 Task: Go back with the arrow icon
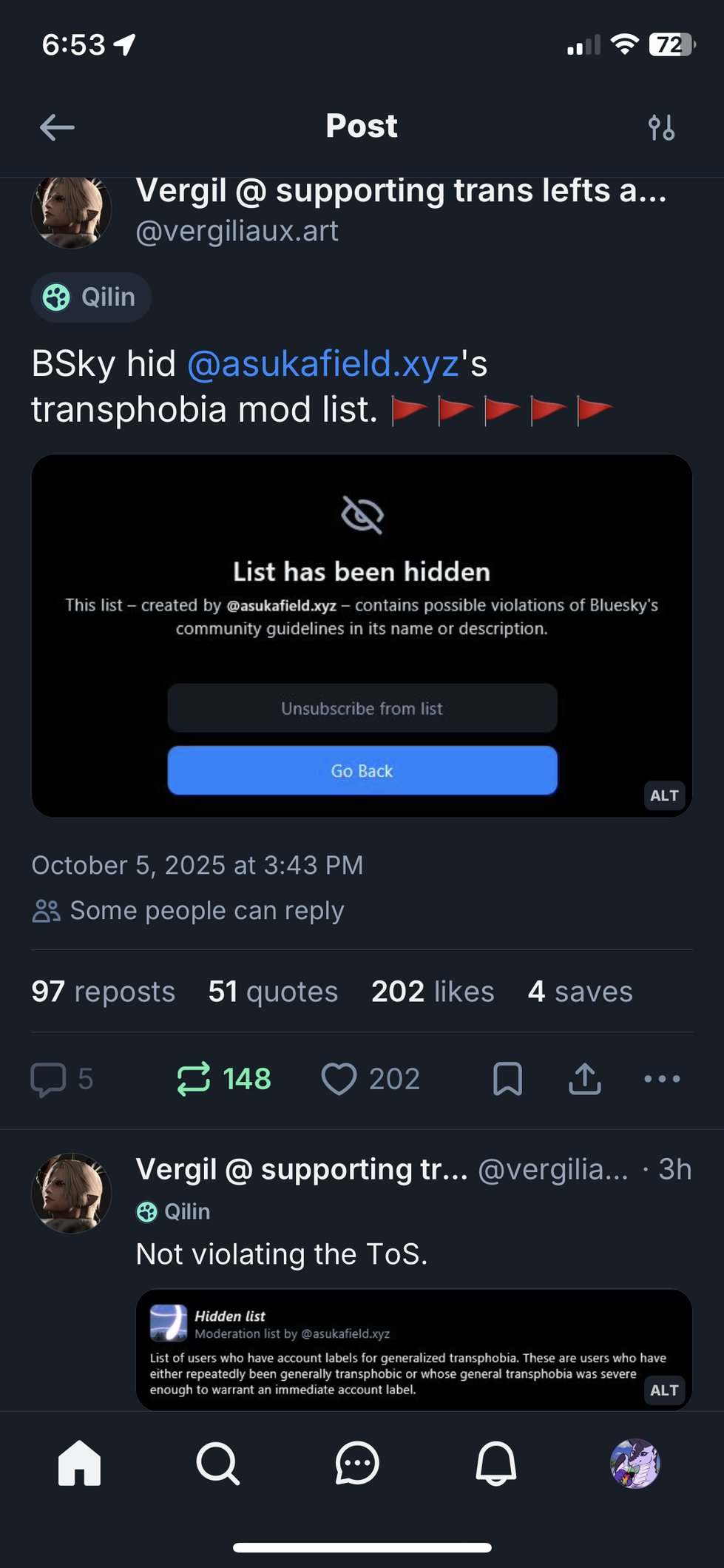(57, 127)
